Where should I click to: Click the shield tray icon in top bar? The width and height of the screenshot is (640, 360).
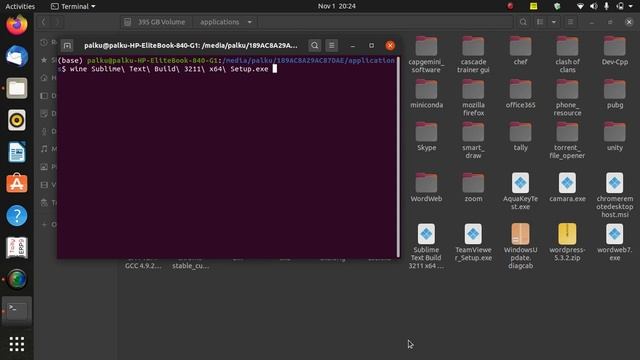(x=557, y=6)
